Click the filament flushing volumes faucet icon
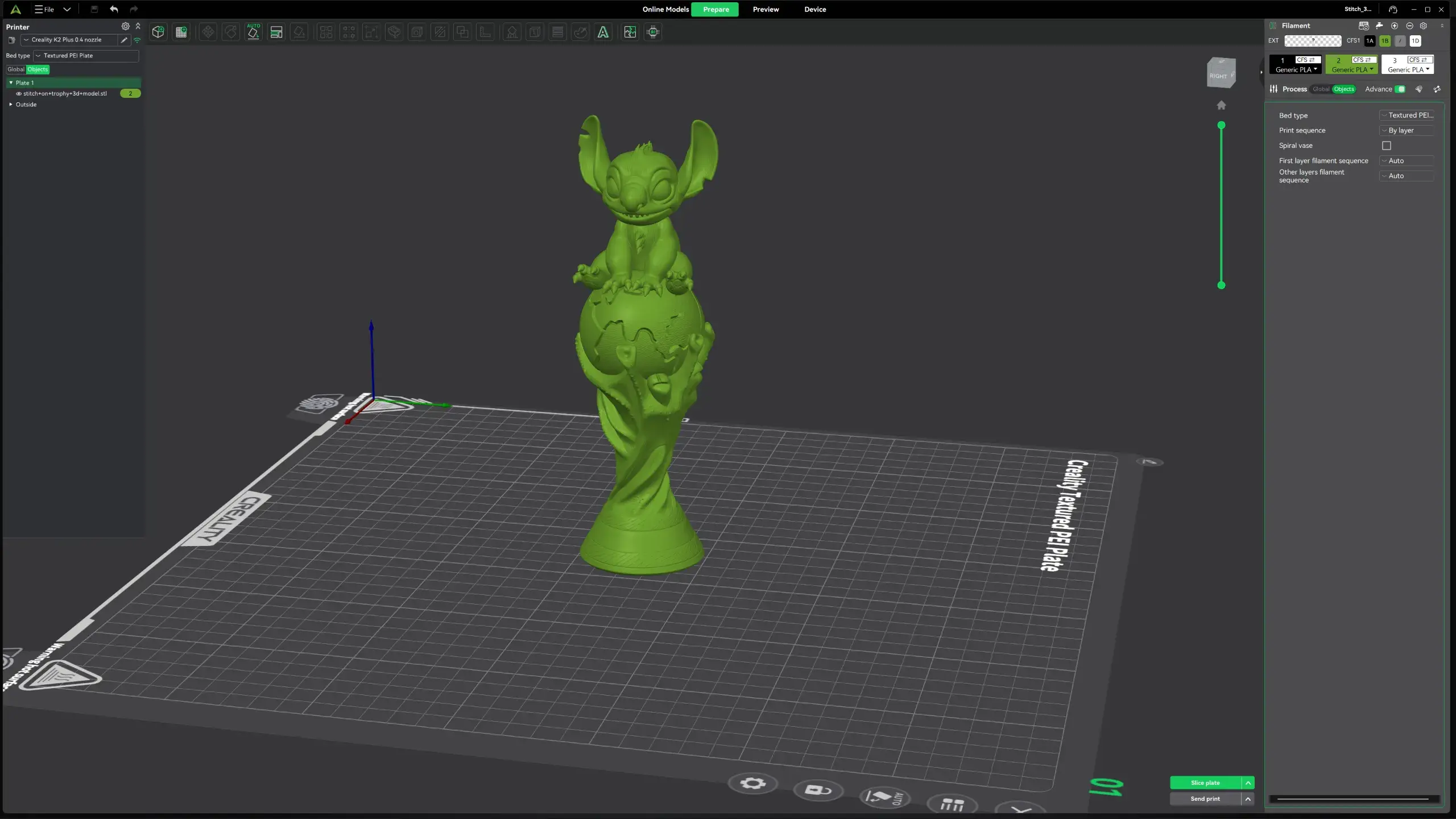The height and width of the screenshot is (819, 1456). tap(1379, 26)
